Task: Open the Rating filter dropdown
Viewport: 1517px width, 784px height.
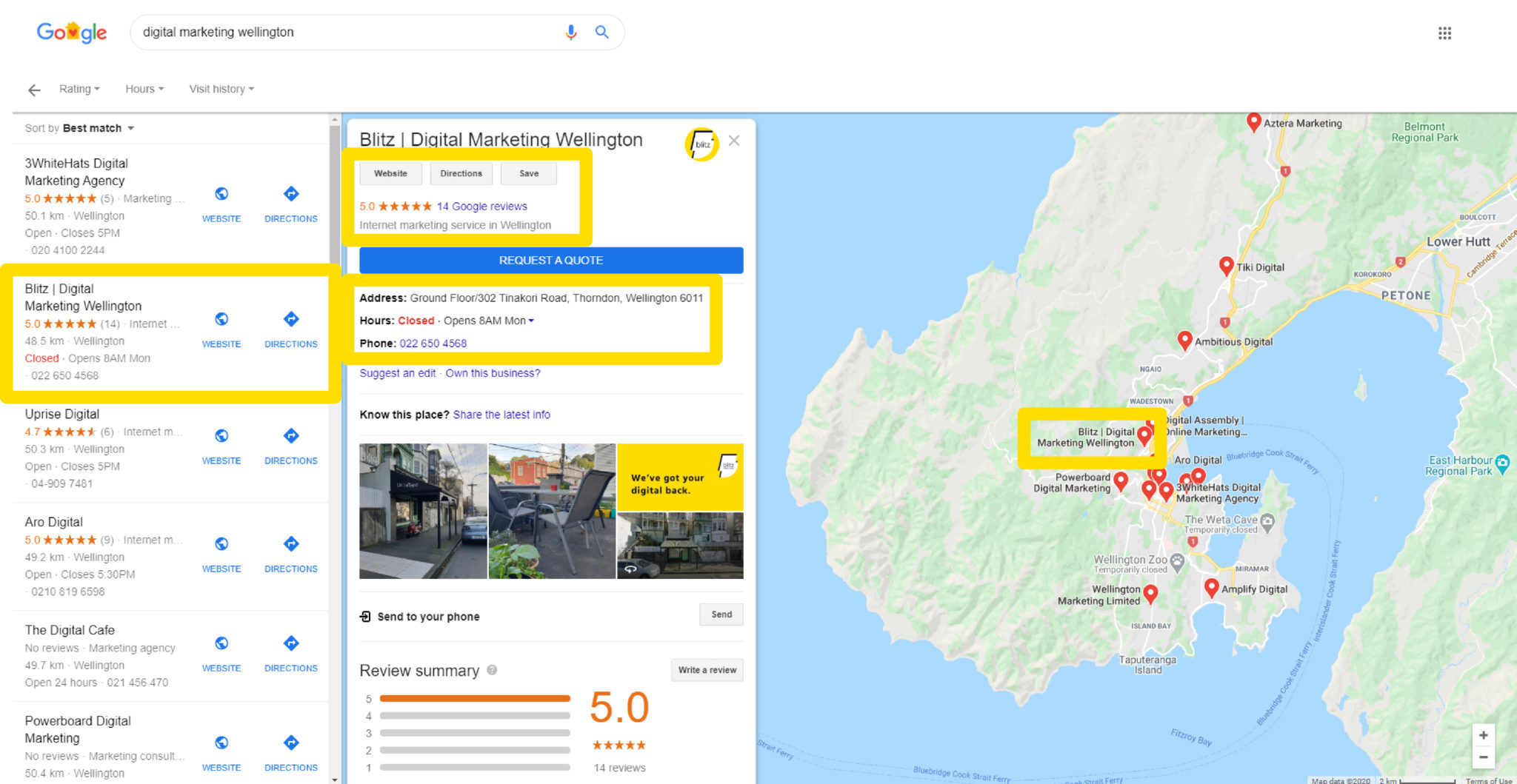Action: [79, 89]
